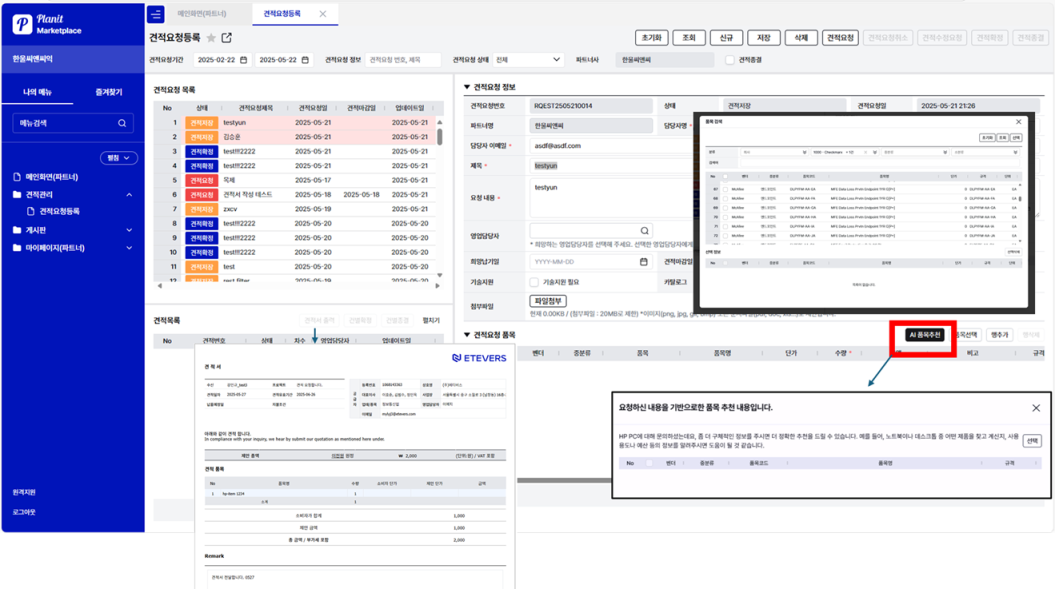This screenshot has width=1055, height=589.
Task: Click the 견적요청 button in toolbar
Action: tap(840, 38)
